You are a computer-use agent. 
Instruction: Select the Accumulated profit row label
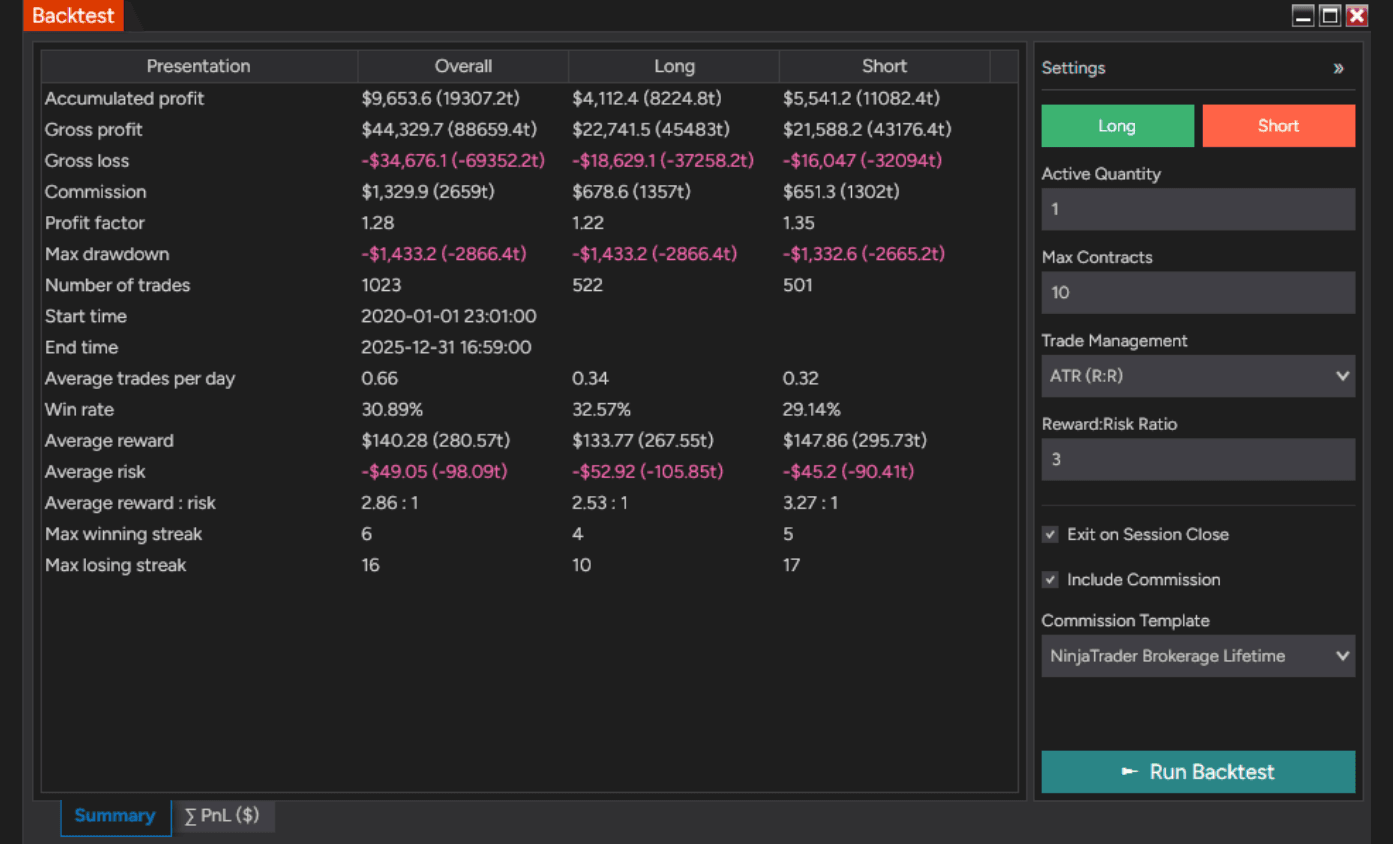tap(125, 99)
